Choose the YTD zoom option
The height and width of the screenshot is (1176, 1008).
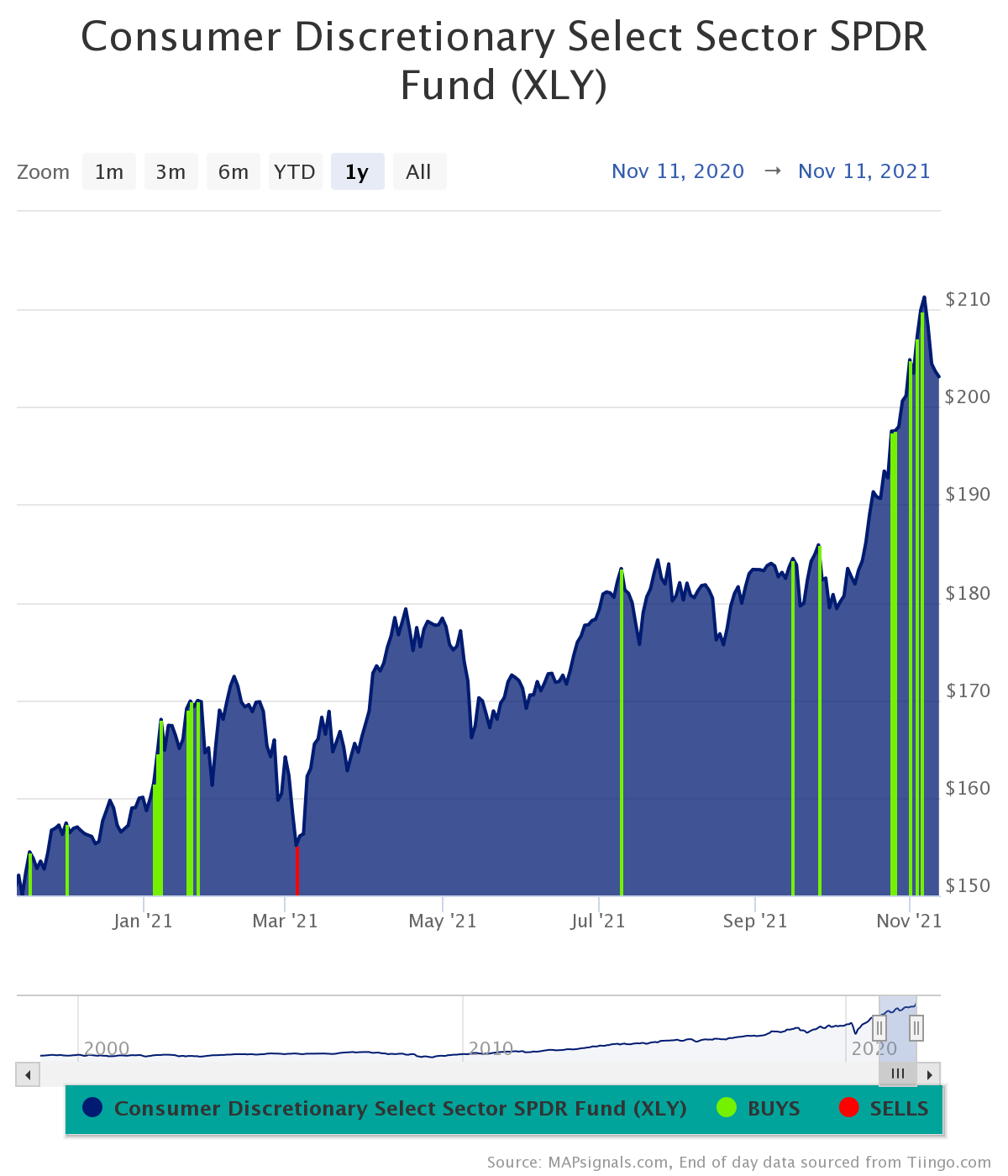[x=295, y=171]
